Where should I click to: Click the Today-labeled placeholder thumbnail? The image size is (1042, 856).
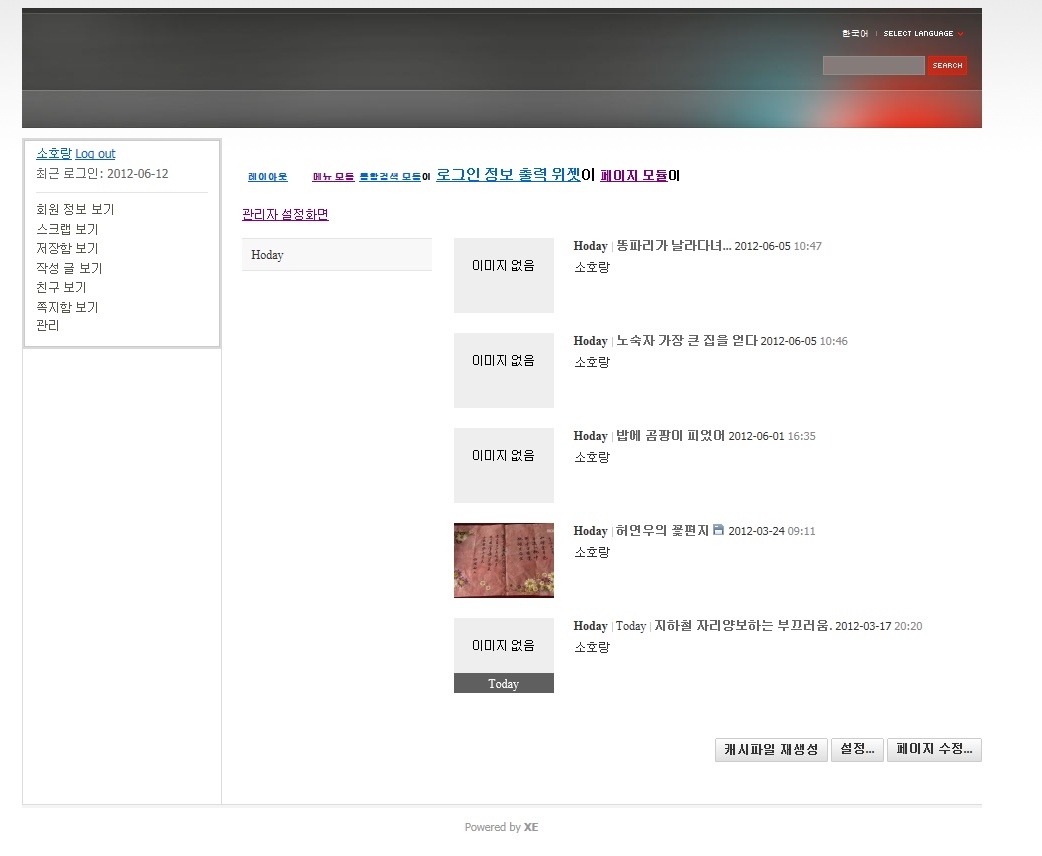click(503, 655)
